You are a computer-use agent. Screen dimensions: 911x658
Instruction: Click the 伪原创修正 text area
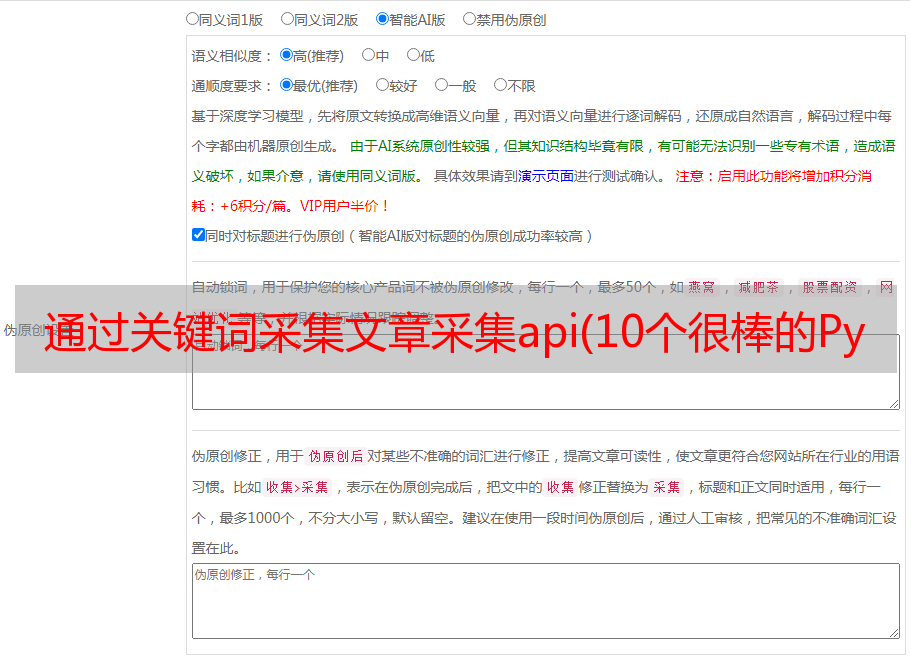(x=545, y=600)
